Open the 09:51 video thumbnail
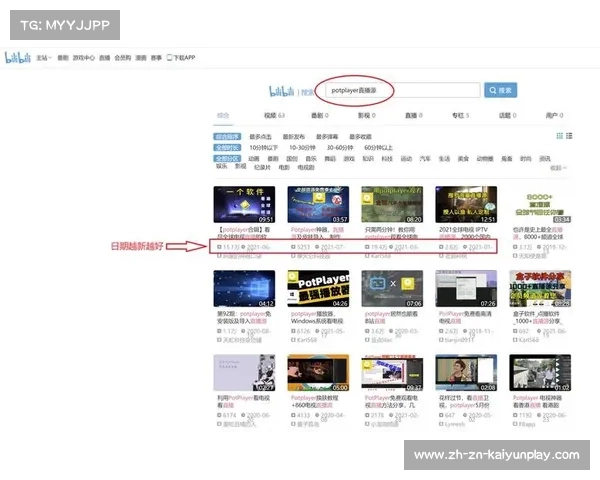Screen dimensions: 600x480 click(x=244, y=204)
